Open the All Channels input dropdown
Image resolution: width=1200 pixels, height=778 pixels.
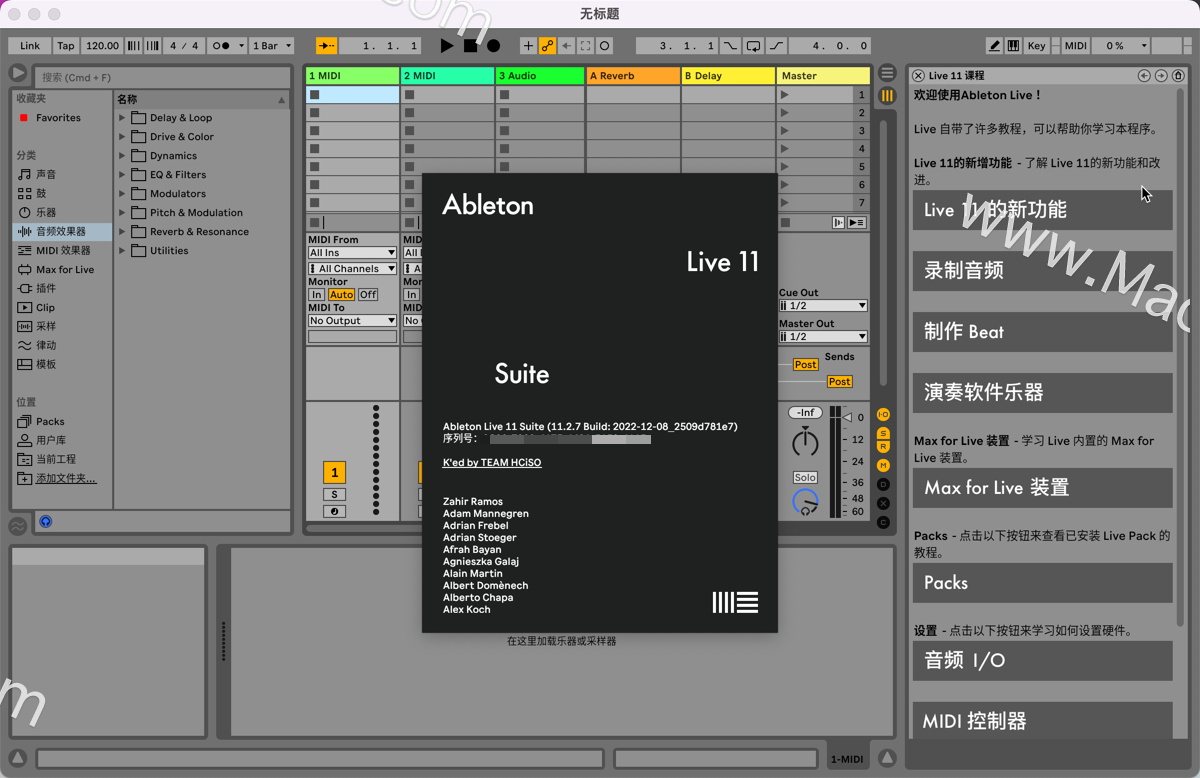[352, 268]
